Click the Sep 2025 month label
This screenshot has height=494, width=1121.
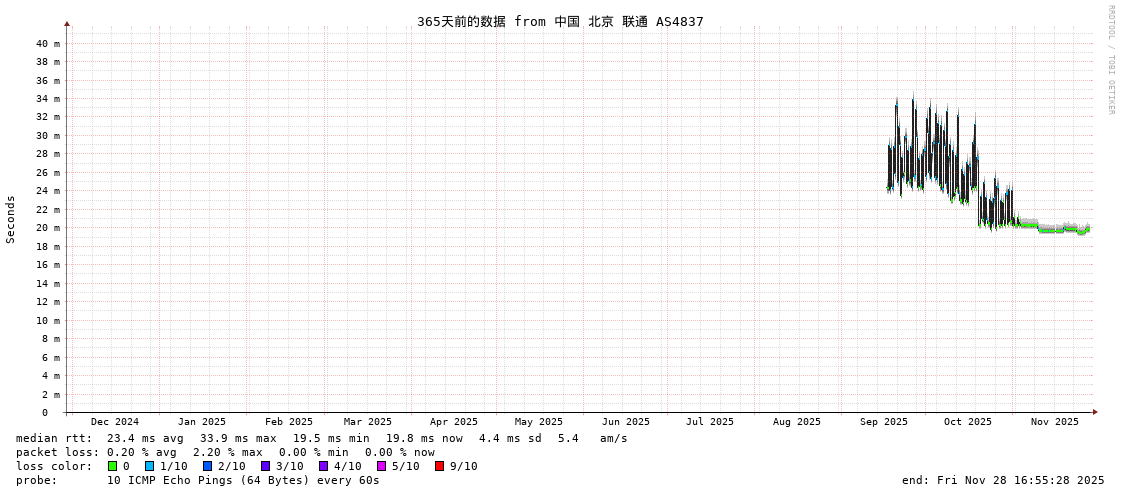coord(883,422)
